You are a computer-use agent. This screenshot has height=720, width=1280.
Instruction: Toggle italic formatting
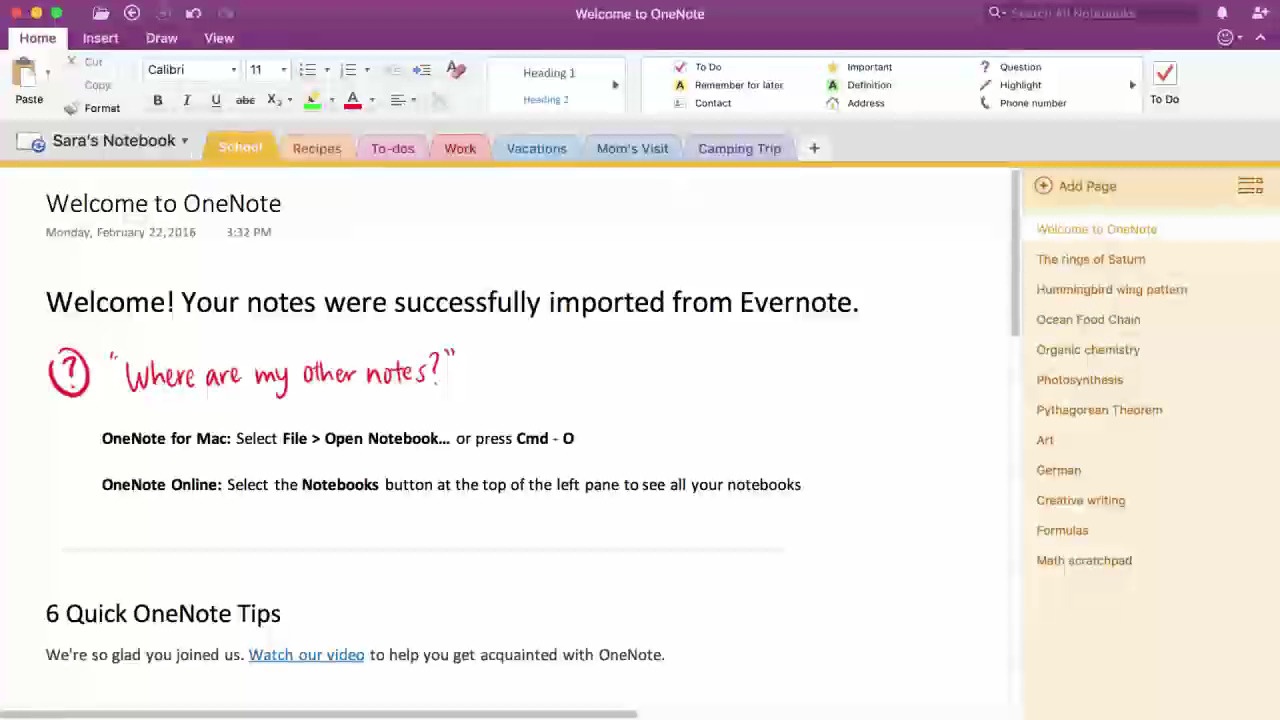click(x=186, y=100)
